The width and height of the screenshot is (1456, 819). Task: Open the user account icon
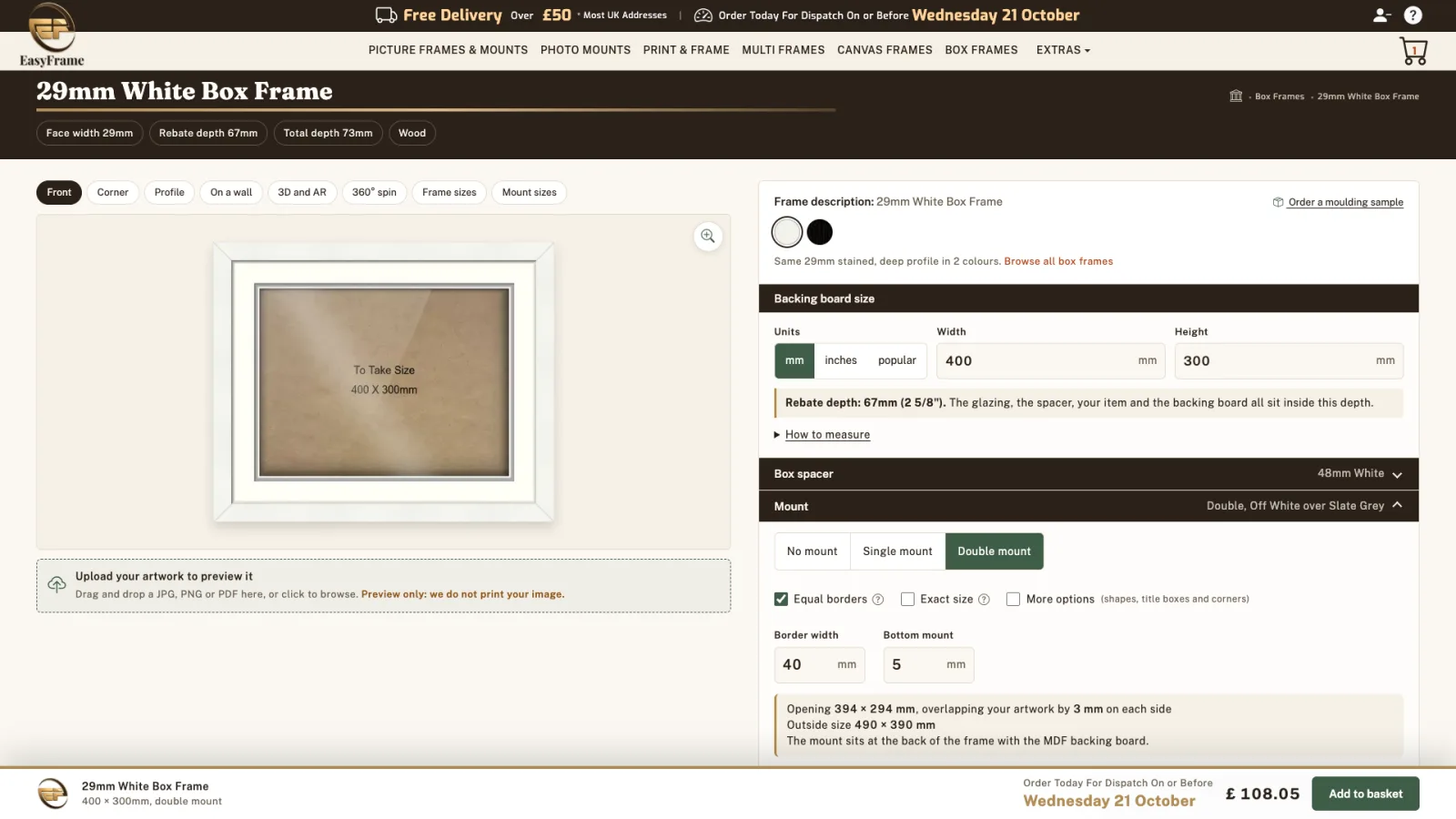[x=1381, y=15]
